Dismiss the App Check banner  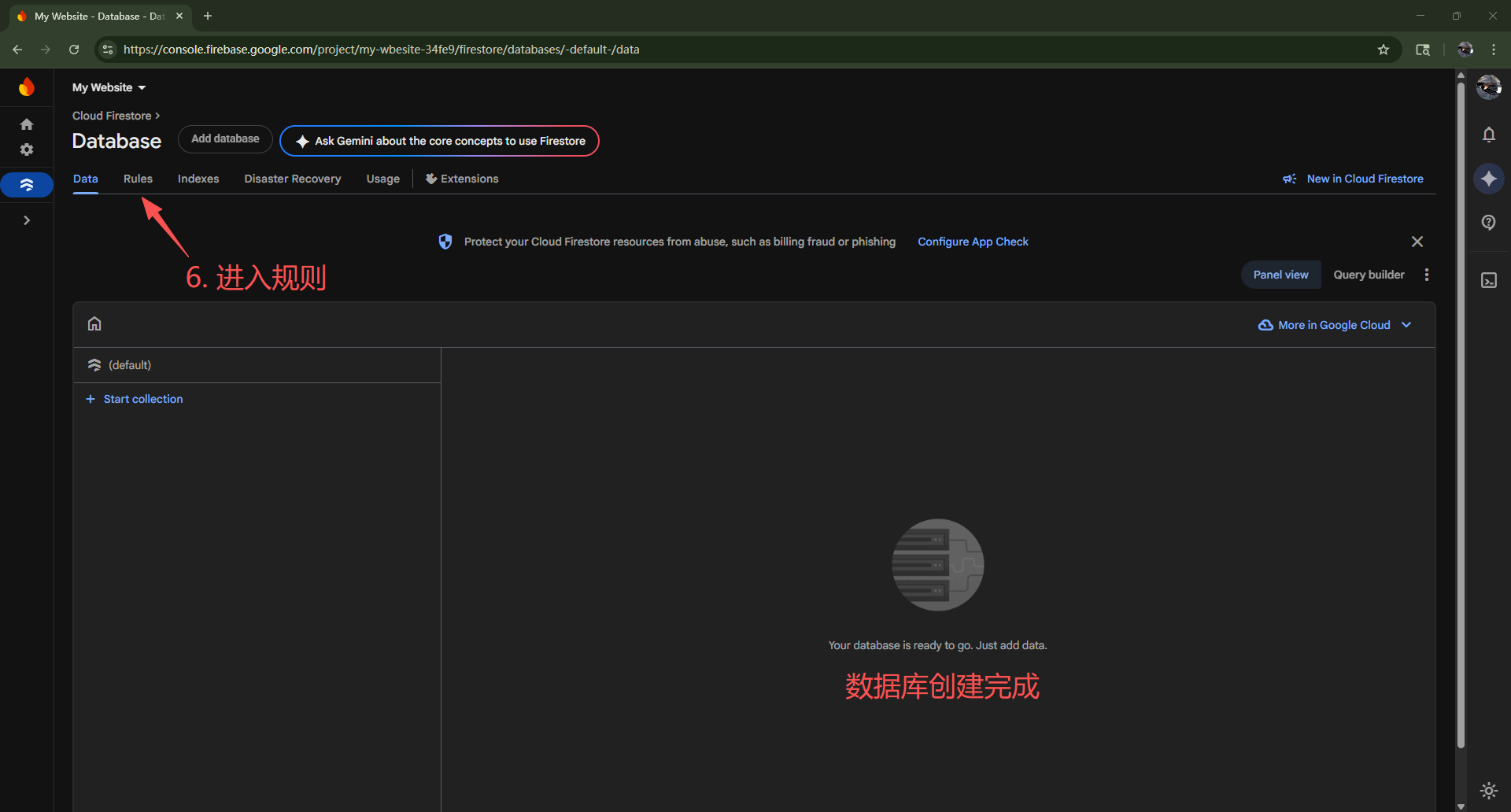[1417, 242]
